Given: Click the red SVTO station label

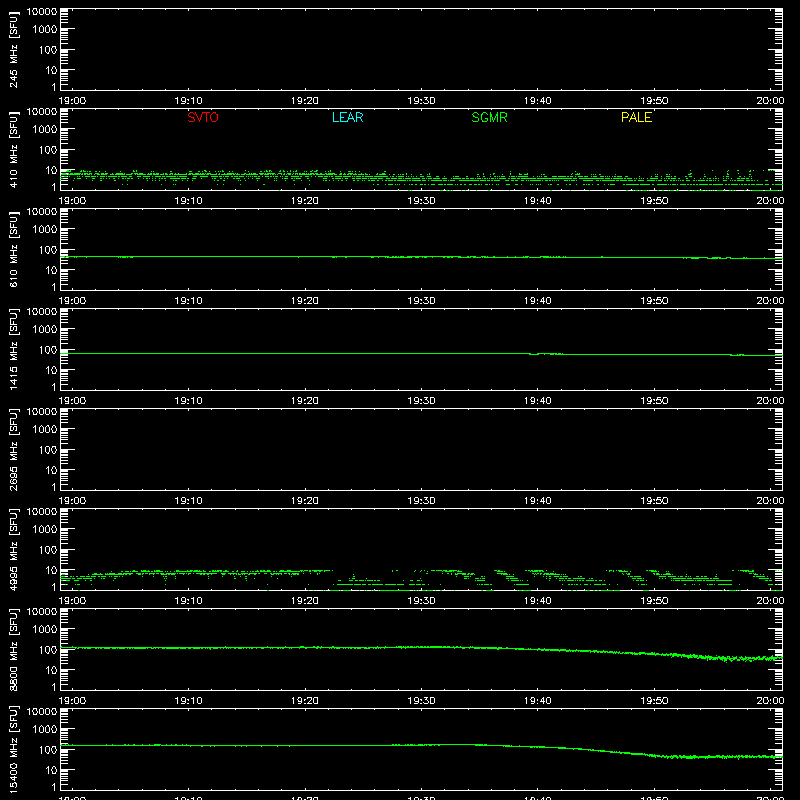Looking at the screenshot, I should pyautogui.click(x=203, y=117).
